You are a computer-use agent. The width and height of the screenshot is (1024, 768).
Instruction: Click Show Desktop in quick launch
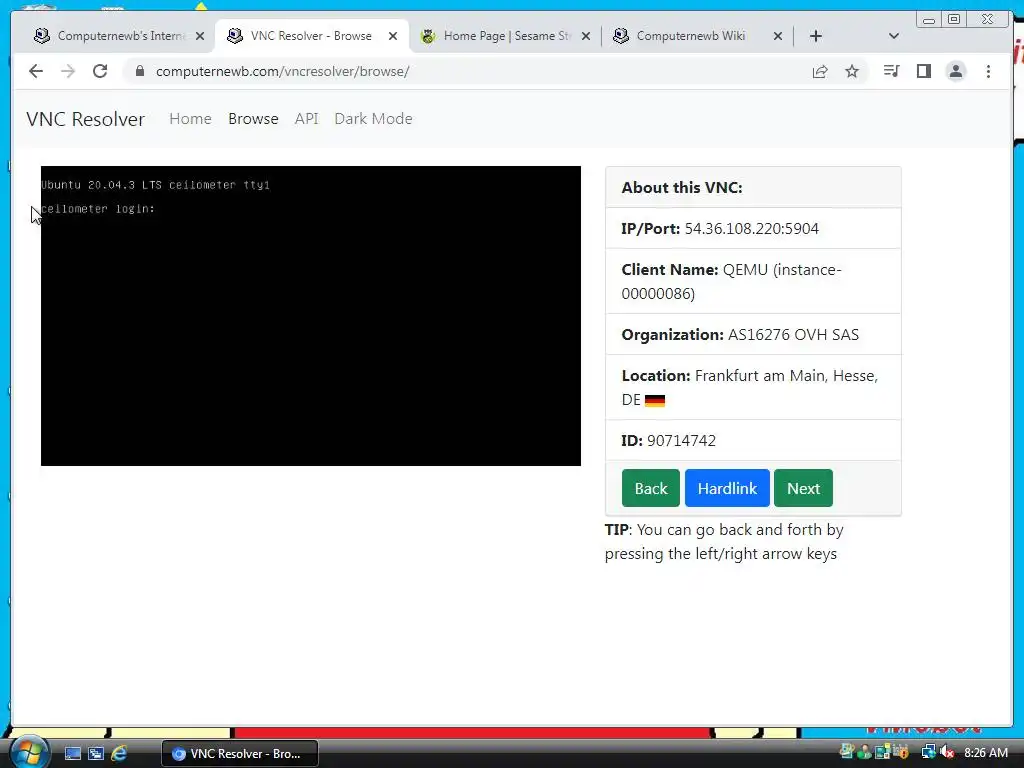(72, 754)
